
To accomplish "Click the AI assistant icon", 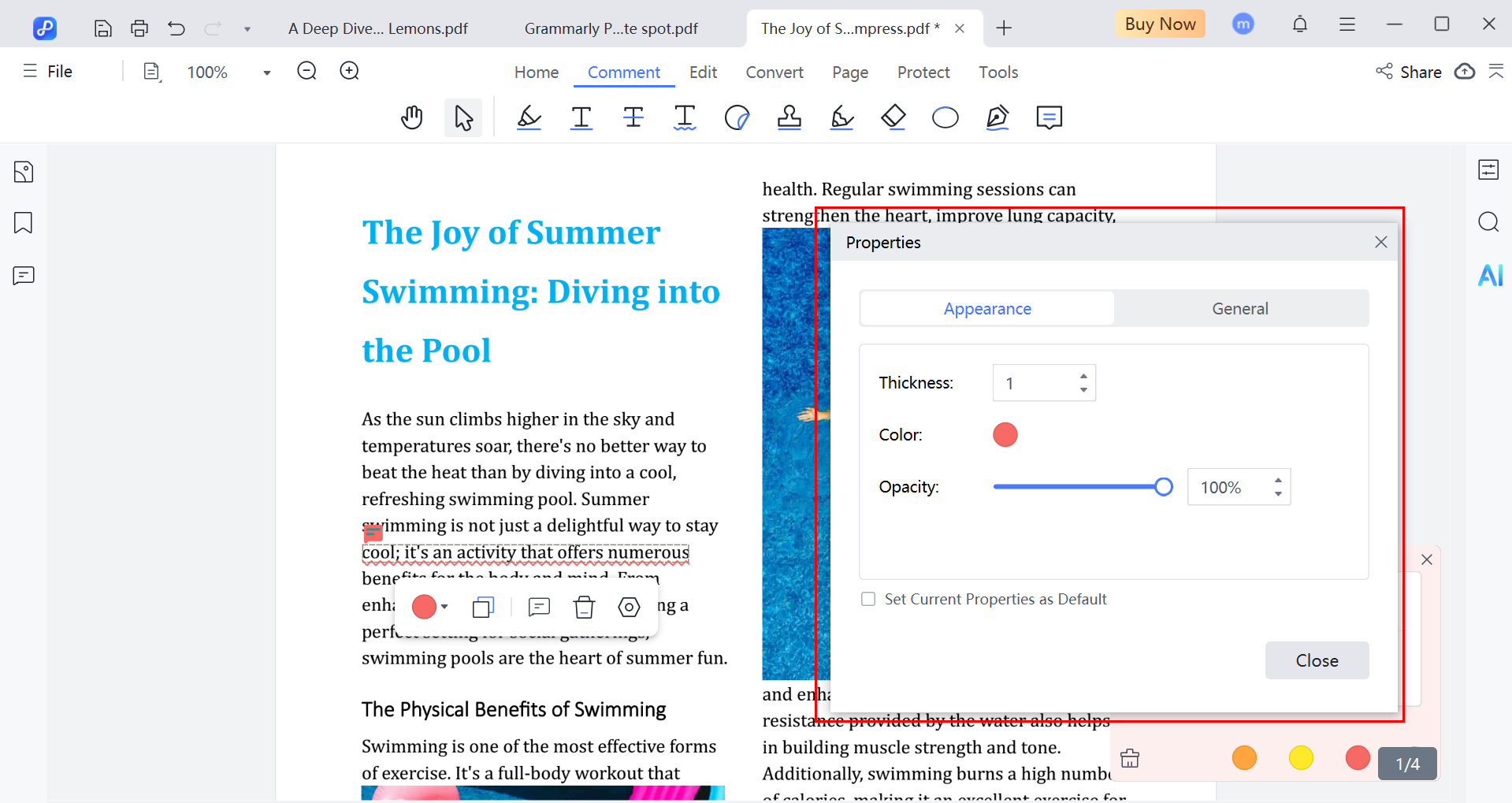I will coord(1489,275).
